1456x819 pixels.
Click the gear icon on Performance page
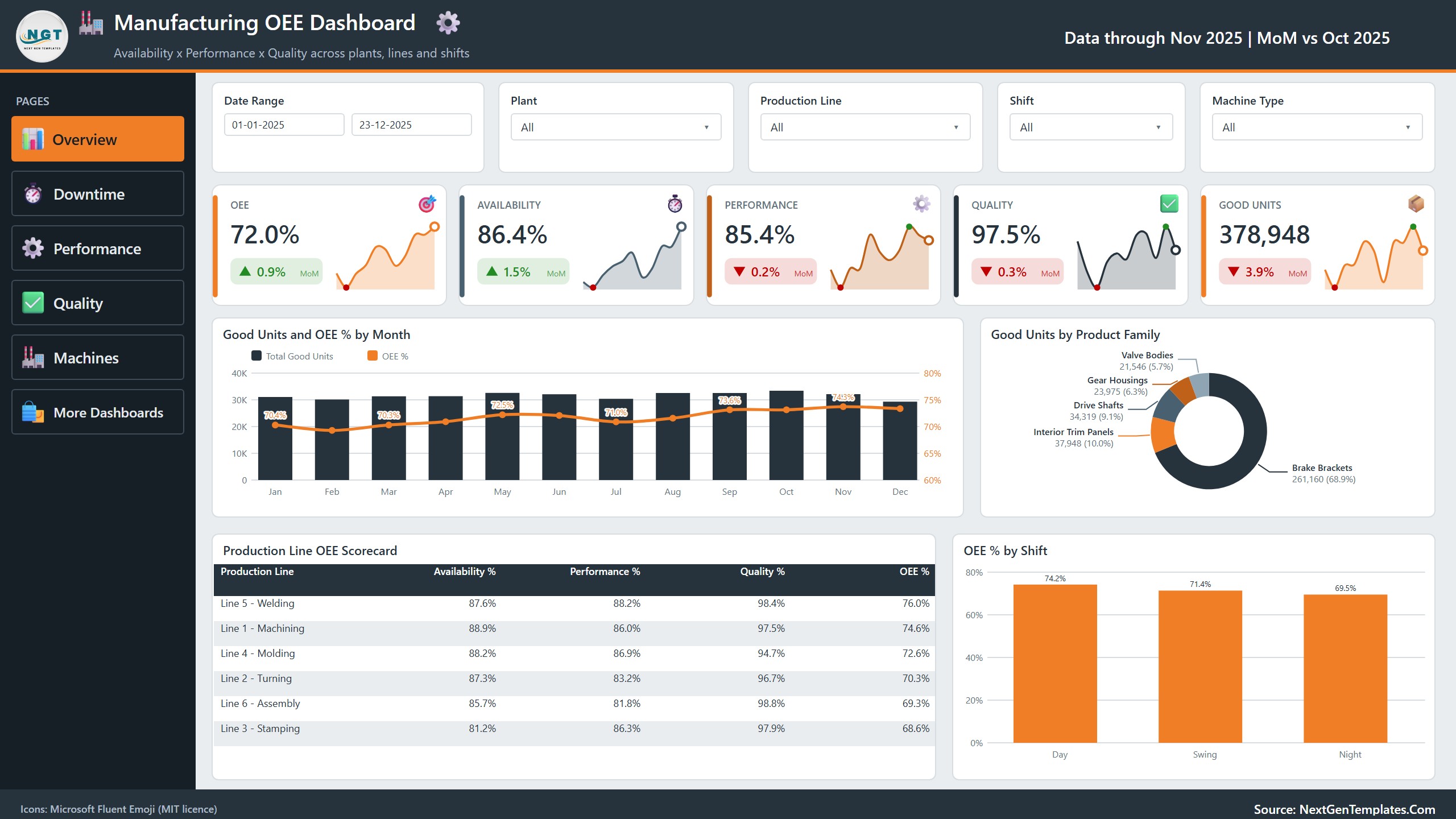pyautogui.click(x=33, y=249)
